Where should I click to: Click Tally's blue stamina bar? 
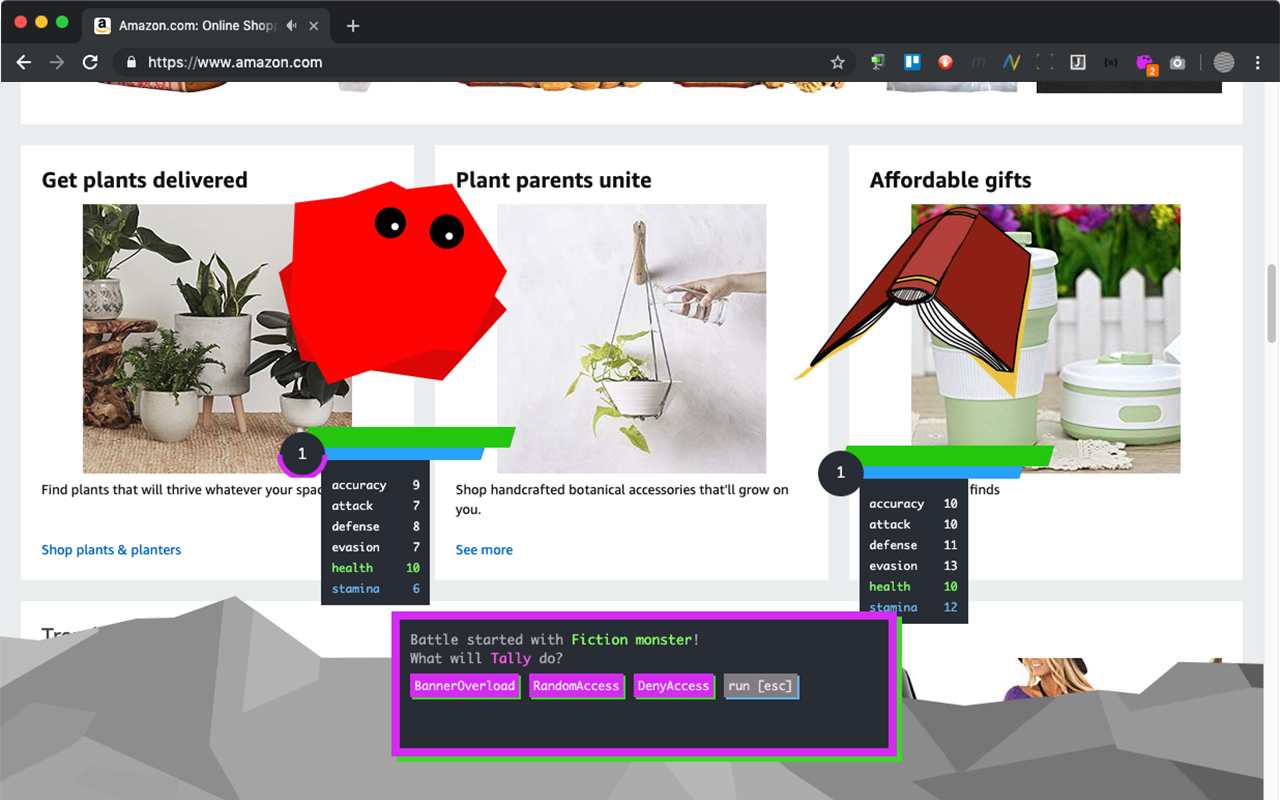pos(403,454)
